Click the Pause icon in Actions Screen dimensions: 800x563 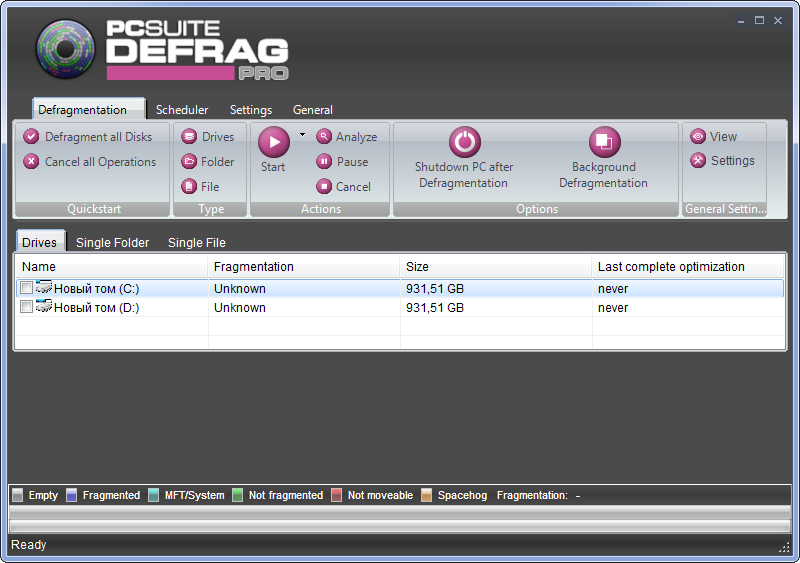coord(324,161)
